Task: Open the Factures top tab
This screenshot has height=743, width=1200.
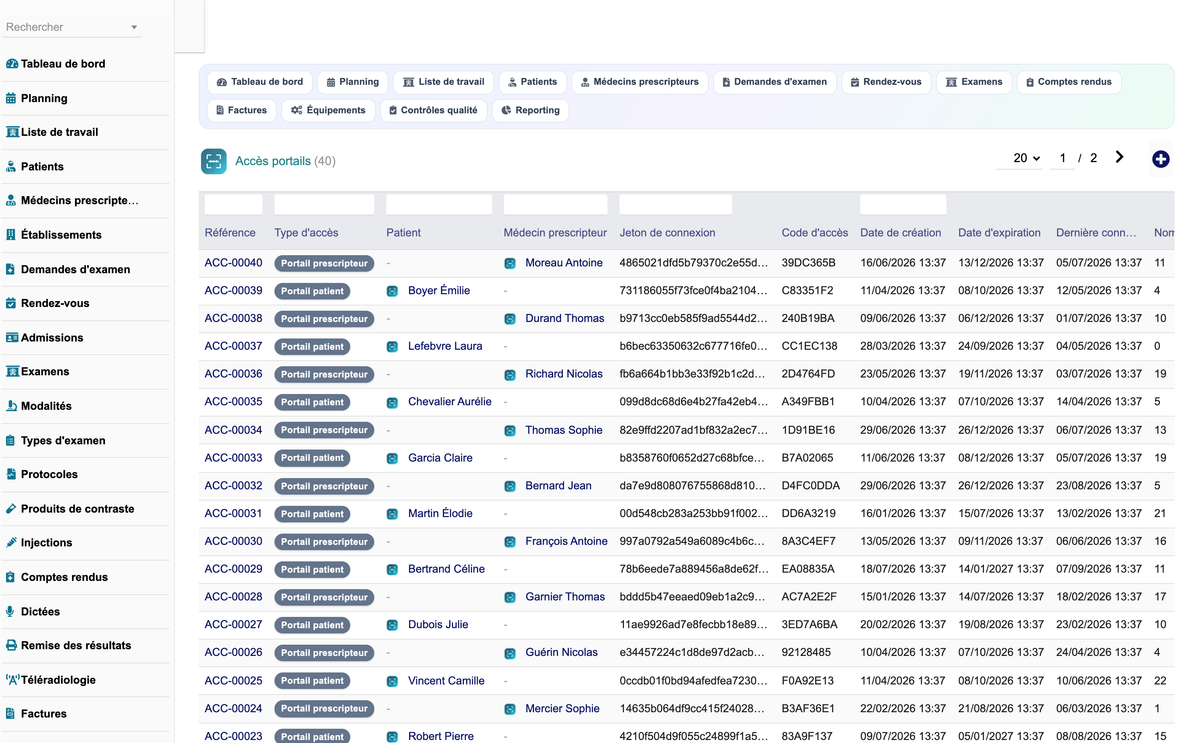Action: [242, 110]
